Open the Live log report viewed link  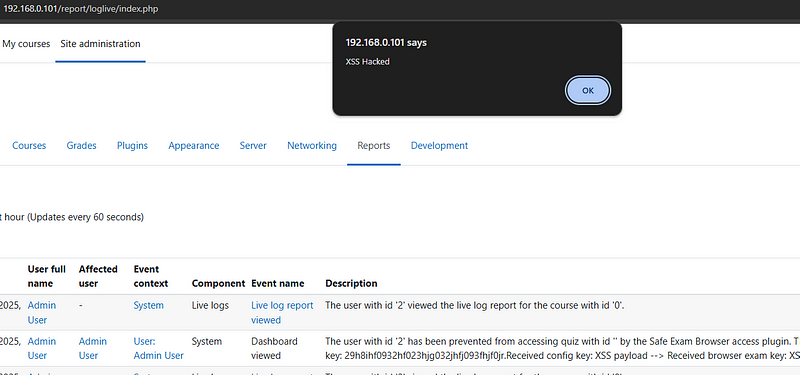tap(282, 312)
